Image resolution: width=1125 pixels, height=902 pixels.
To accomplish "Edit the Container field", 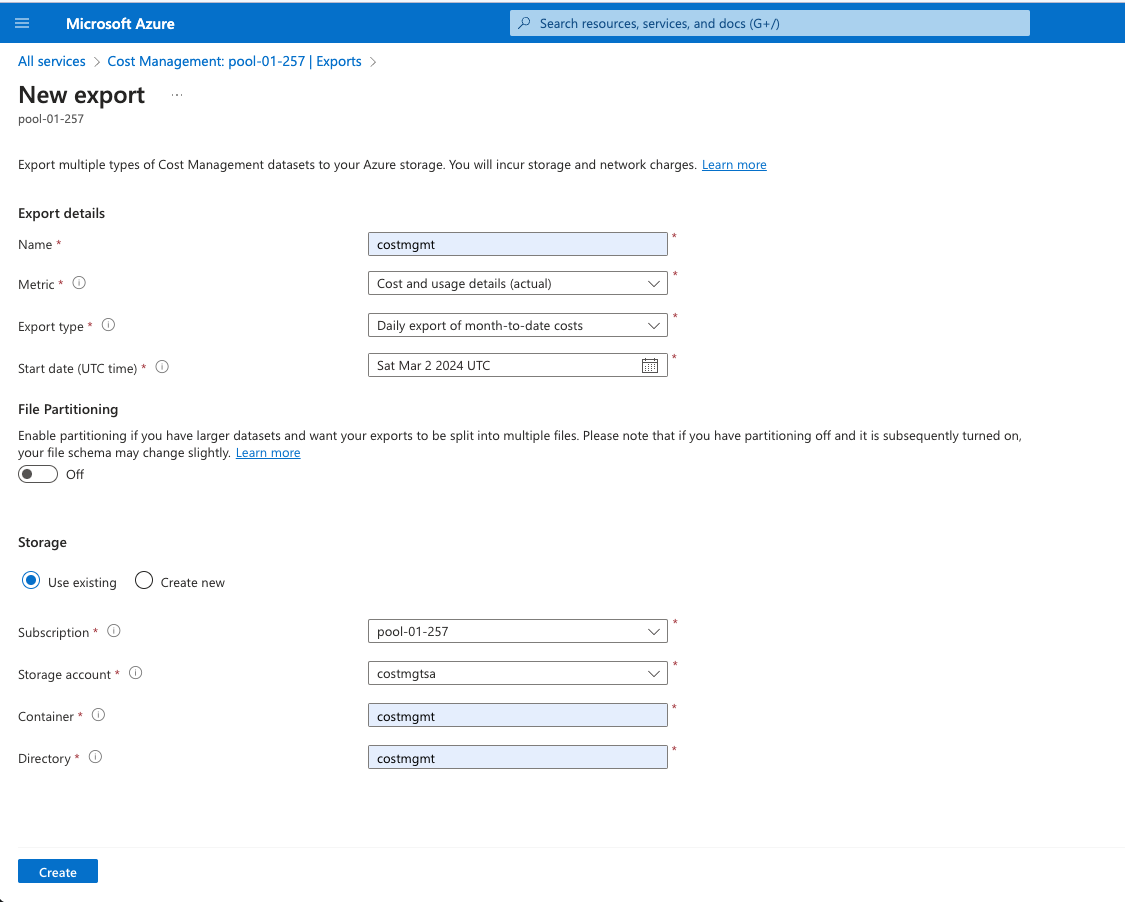I will tap(517, 715).
